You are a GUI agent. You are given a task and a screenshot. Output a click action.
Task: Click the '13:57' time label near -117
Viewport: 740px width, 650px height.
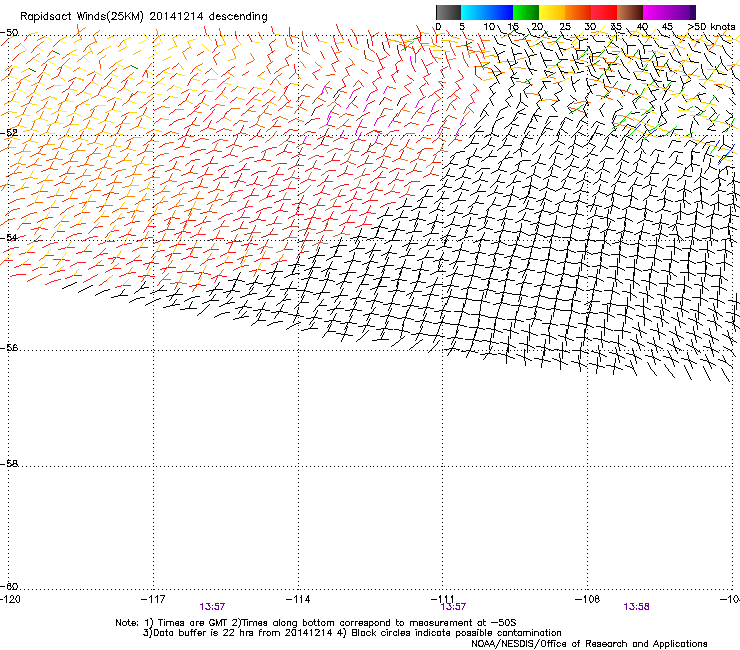click(212, 607)
